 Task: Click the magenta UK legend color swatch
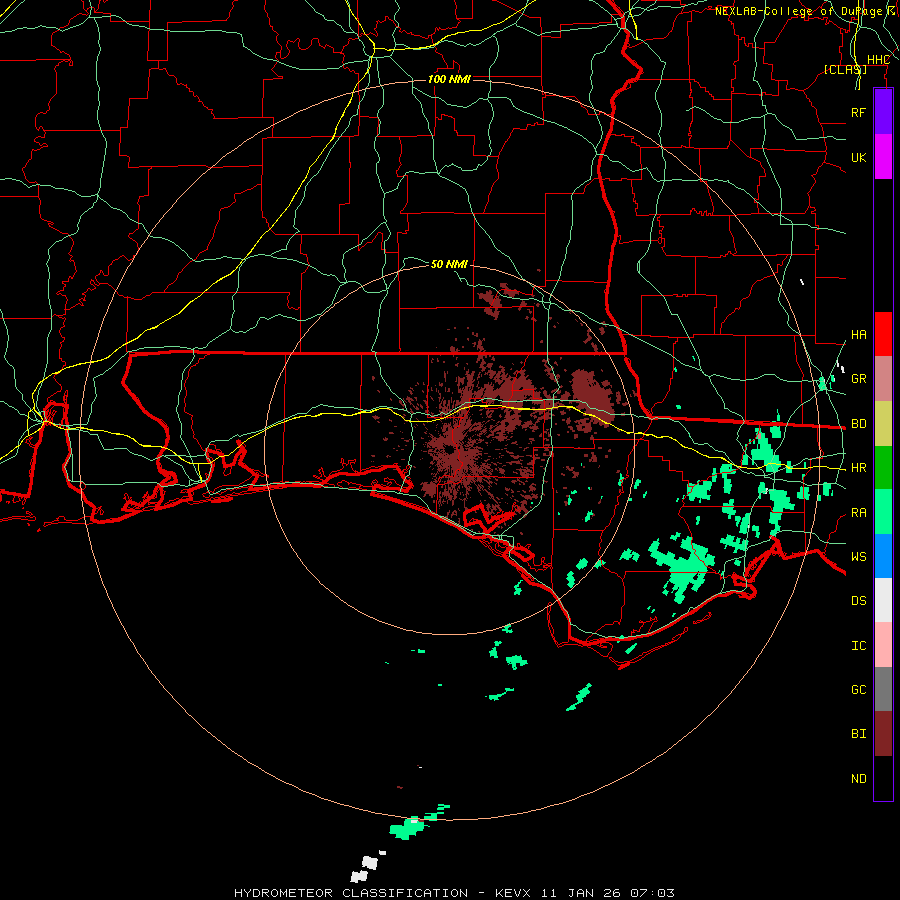(883, 157)
